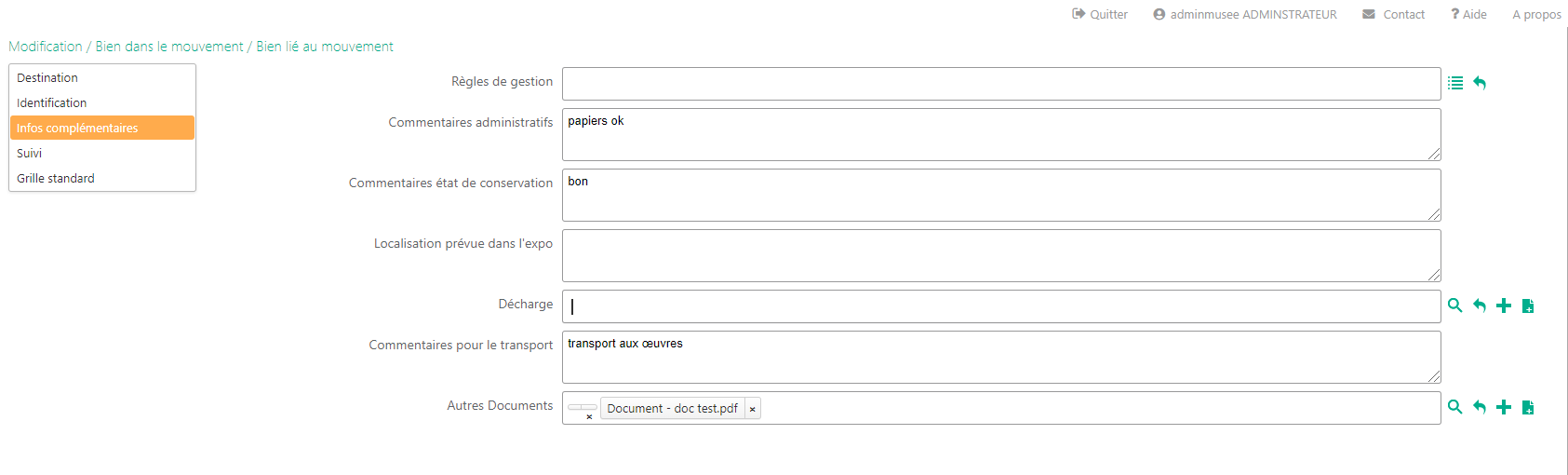1568x475 pixels.
Task: Open the Destination section
Action: point(47,78)
